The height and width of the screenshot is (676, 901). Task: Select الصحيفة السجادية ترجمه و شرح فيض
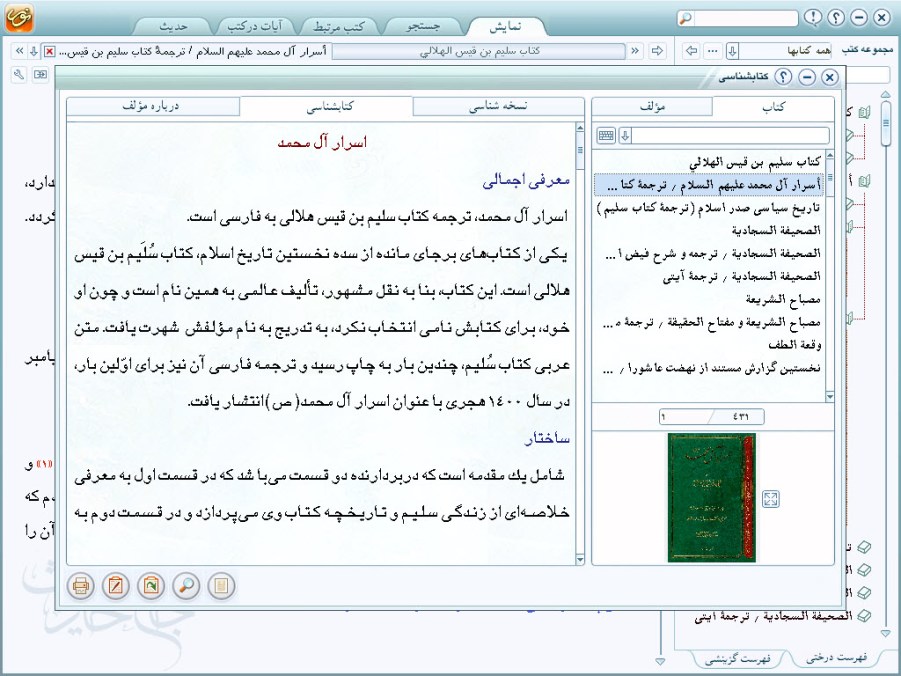click(709, 254)
